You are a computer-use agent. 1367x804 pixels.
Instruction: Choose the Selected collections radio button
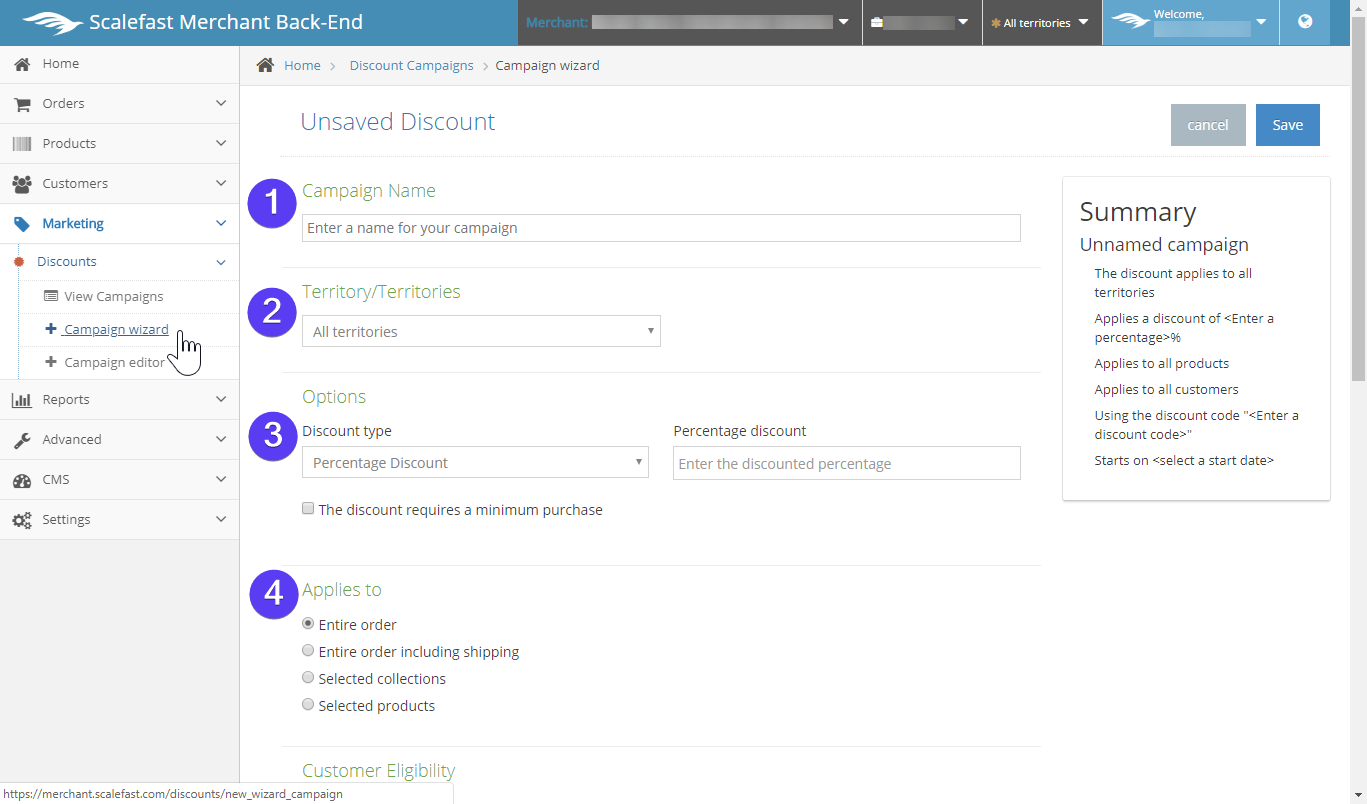tap(308, 678)
